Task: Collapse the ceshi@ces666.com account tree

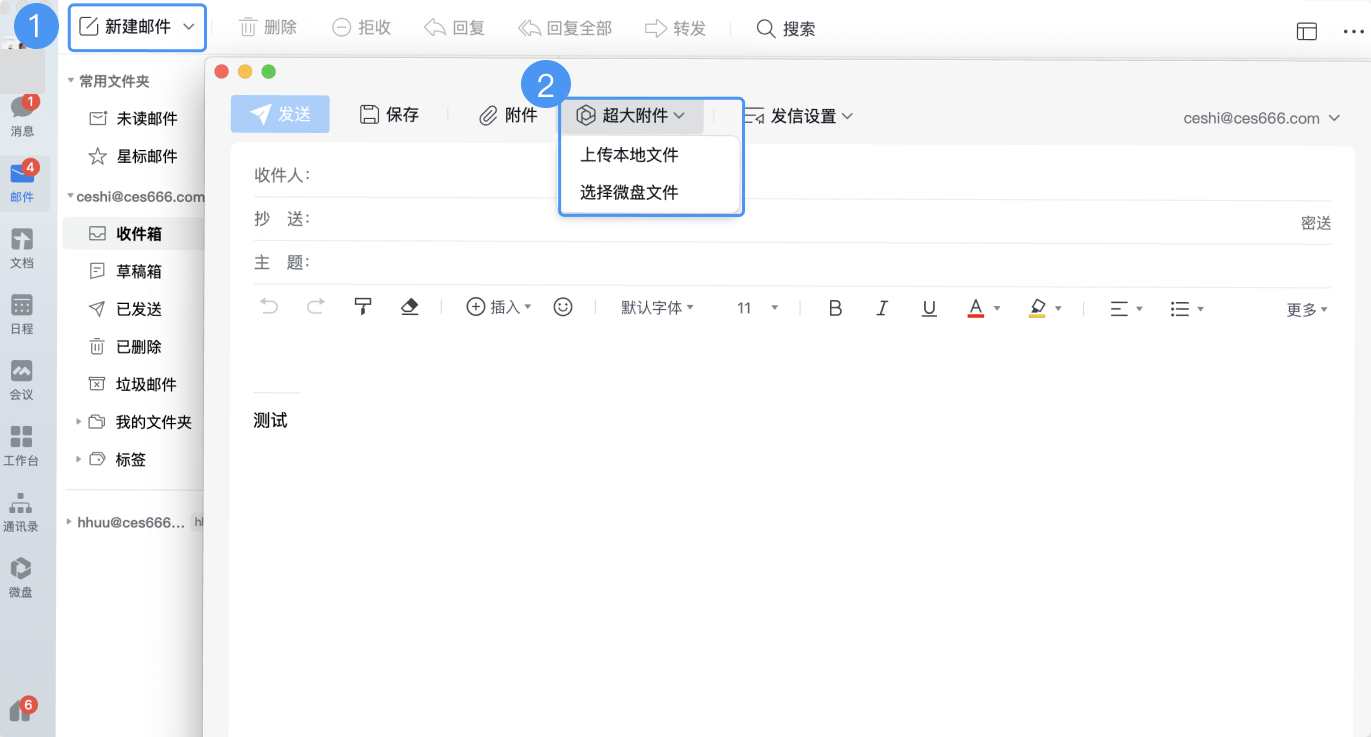Action: click(x=70, y=197)
